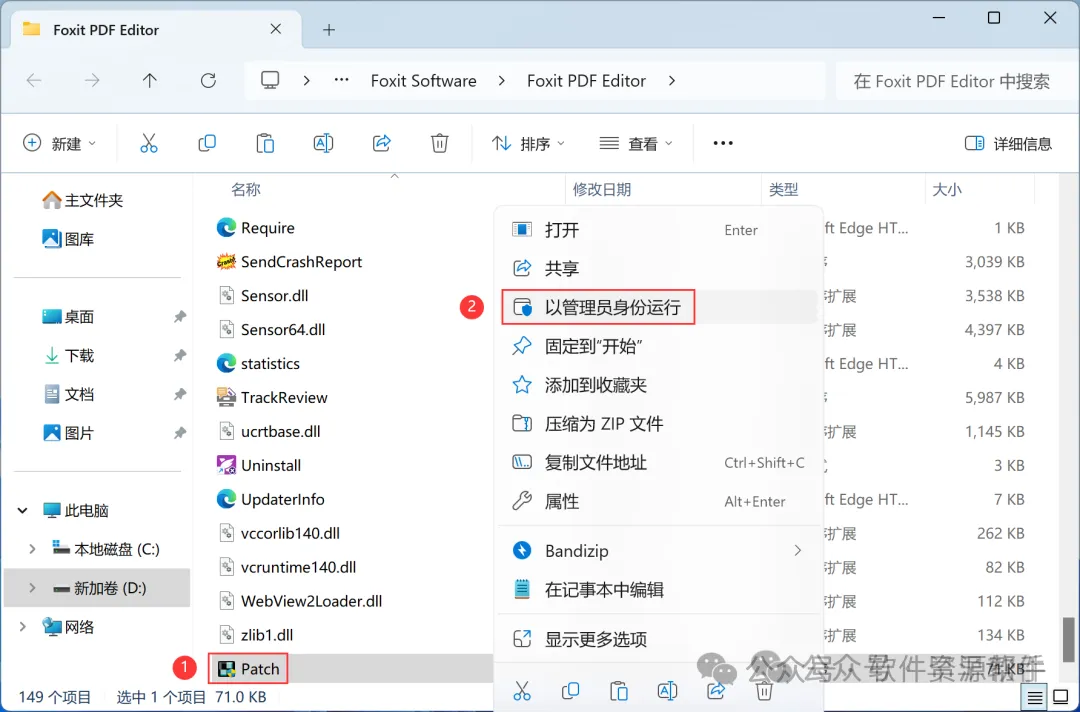Viewport: 1080px width, 712px height.
Task: Choose 固定到"开始" in the context menu
Action: click(658, 346)
